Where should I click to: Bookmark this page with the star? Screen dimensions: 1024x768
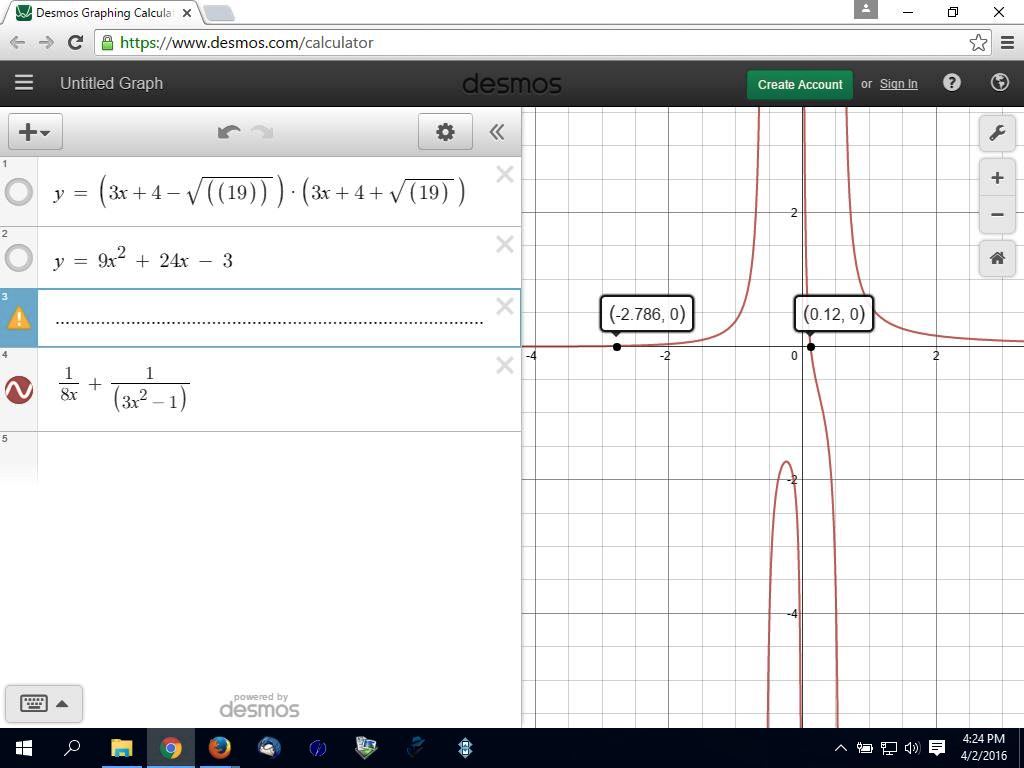pos(978,43)
